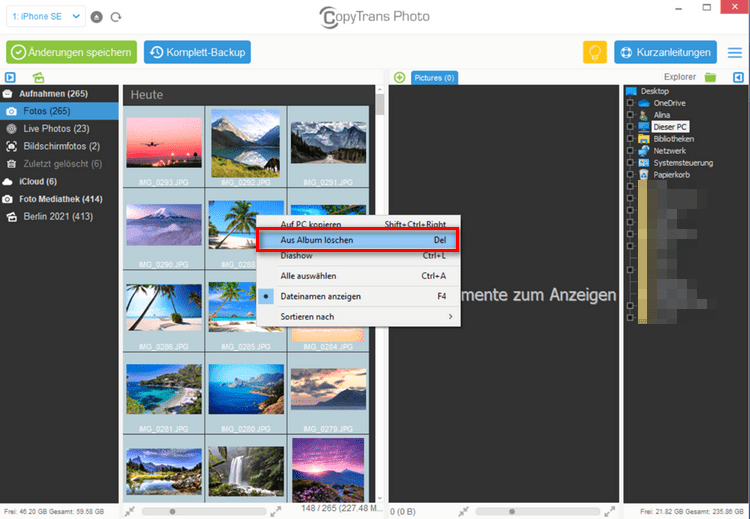Image resolution: width=750 pixels, height=519 pixels.
Task: Toggle the left album panel icon
Action: (10, 77)
